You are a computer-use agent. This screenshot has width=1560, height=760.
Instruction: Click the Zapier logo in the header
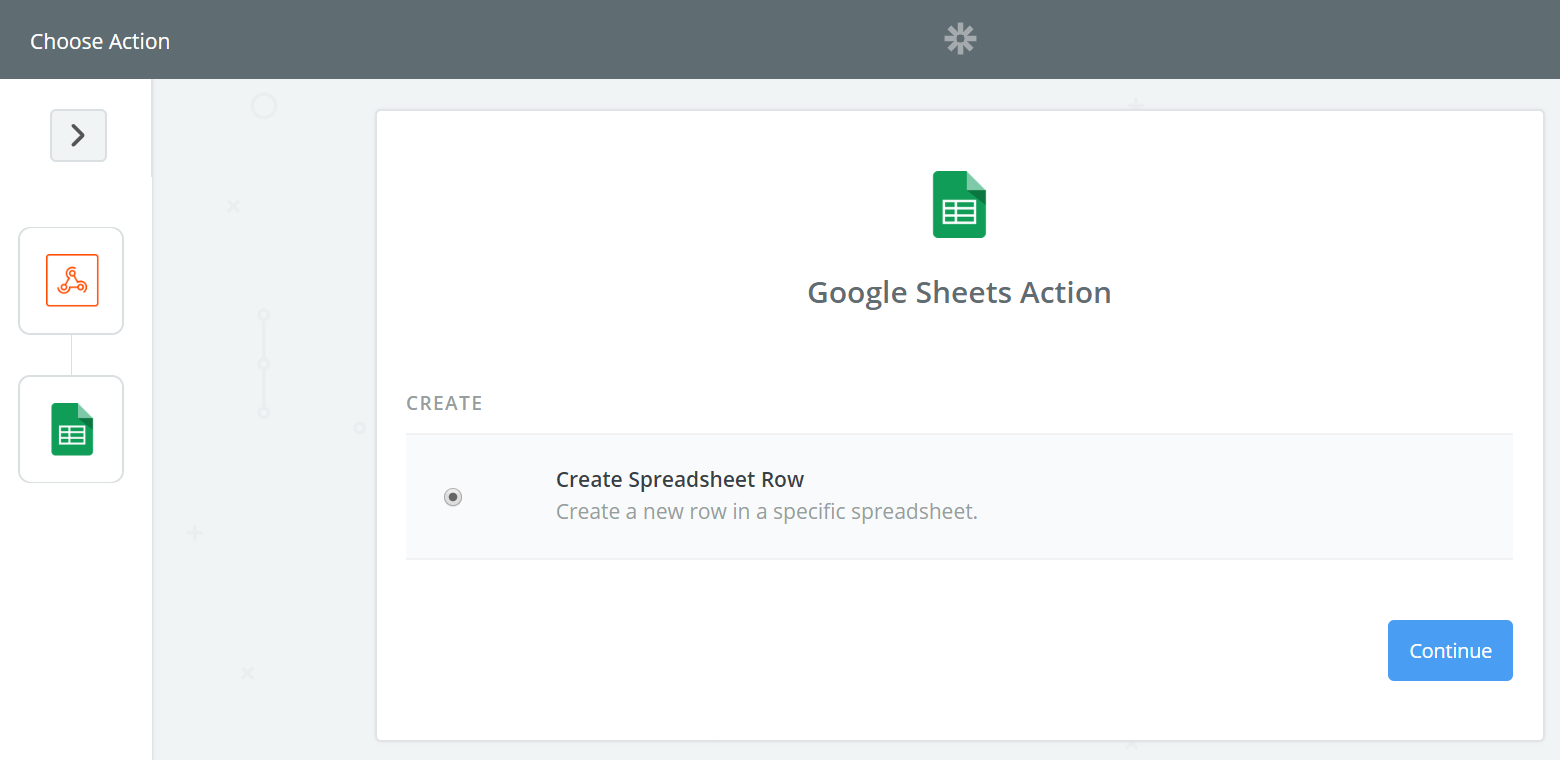pyautogui.click(x=960, y=39)
